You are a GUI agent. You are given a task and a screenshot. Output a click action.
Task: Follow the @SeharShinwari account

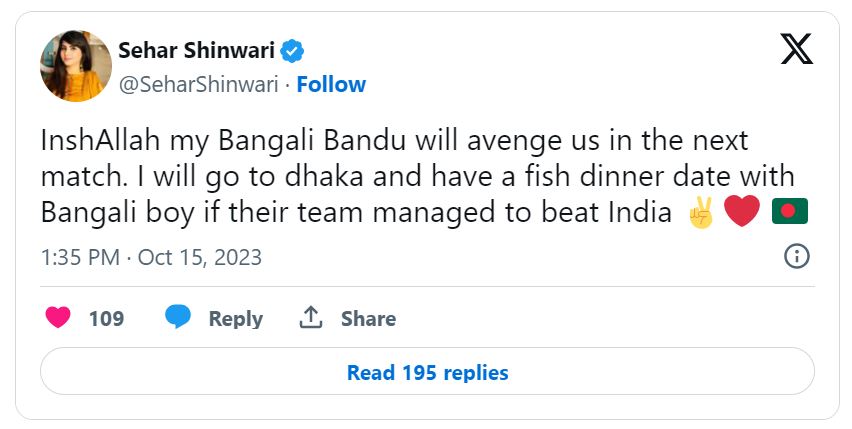[x=331, y=84]
